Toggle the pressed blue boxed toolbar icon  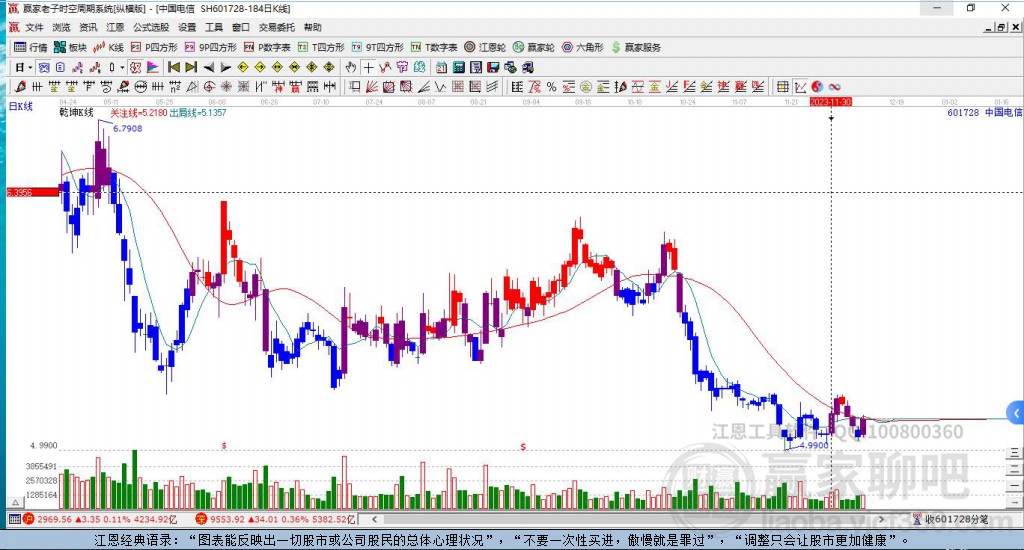[x=44, y=67]
